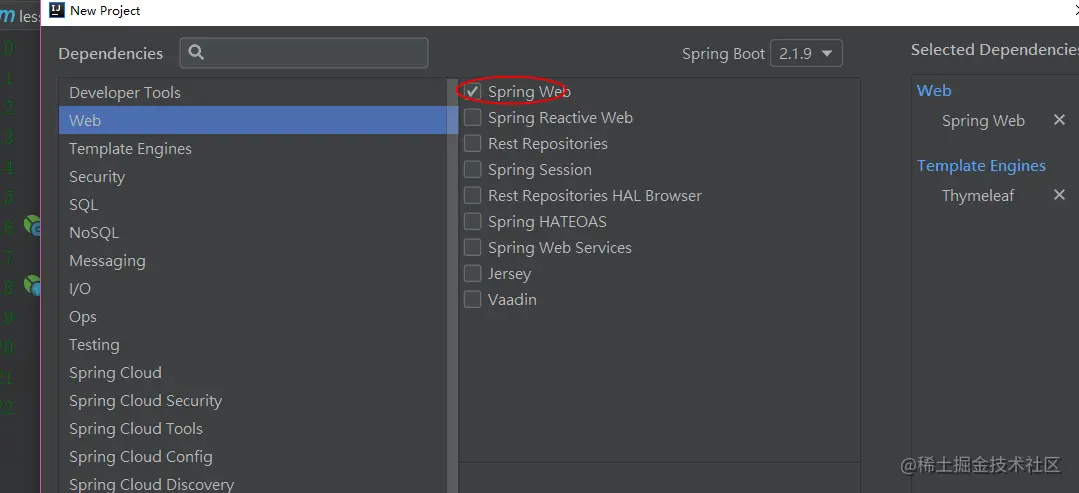The image size is (1079, 493).
Task: Click the search magnifier icon
Action: coord(195,52)
